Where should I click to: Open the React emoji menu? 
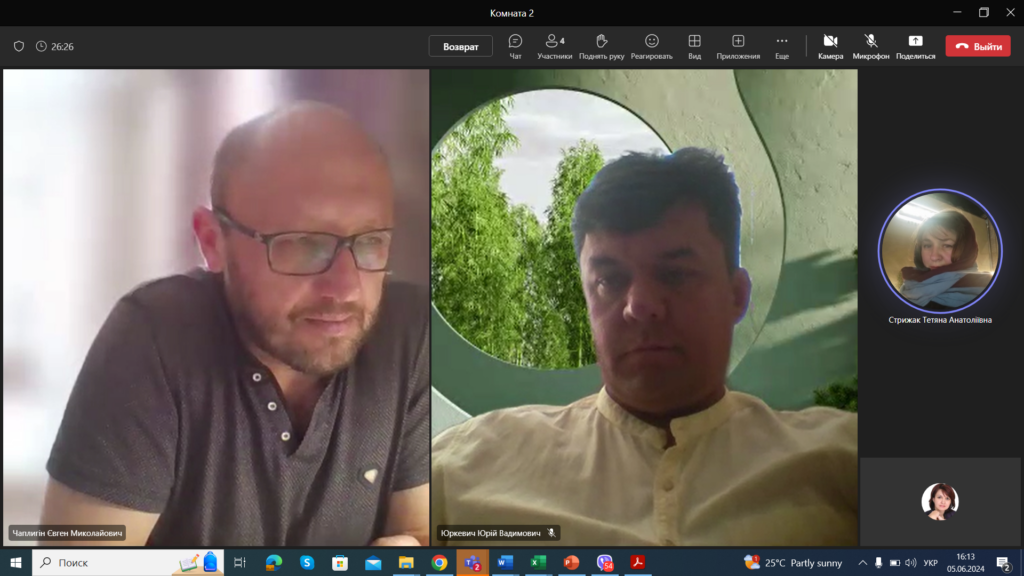pos(651,46)
